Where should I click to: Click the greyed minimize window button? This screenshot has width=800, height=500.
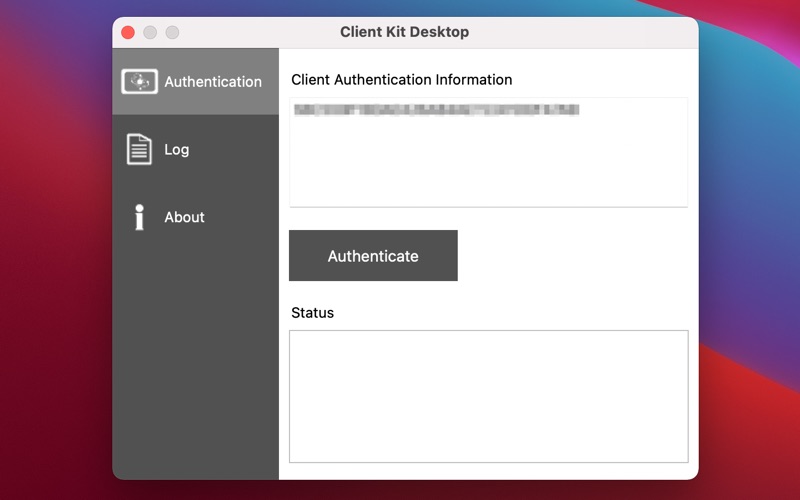pyautogui.click(x=150, y=32)
